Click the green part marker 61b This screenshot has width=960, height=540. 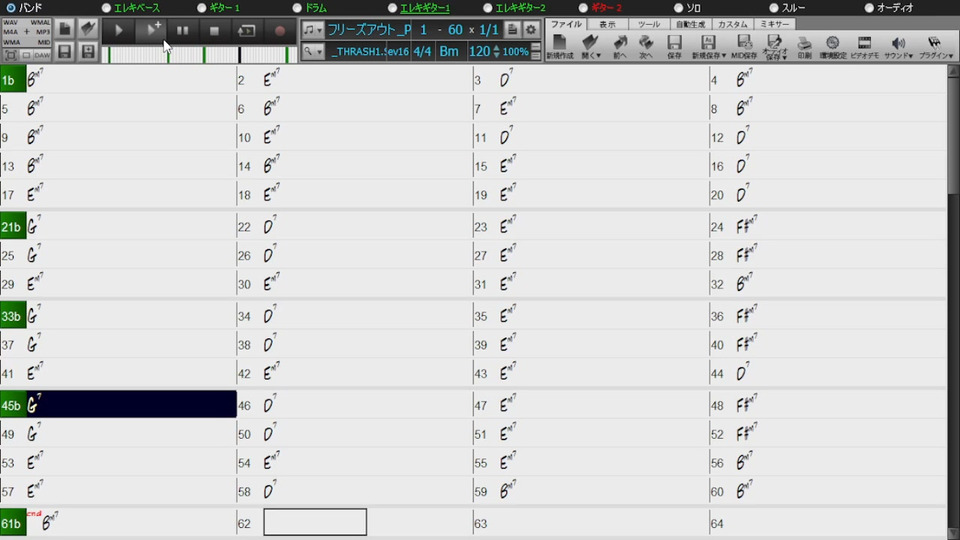(13, 523)
